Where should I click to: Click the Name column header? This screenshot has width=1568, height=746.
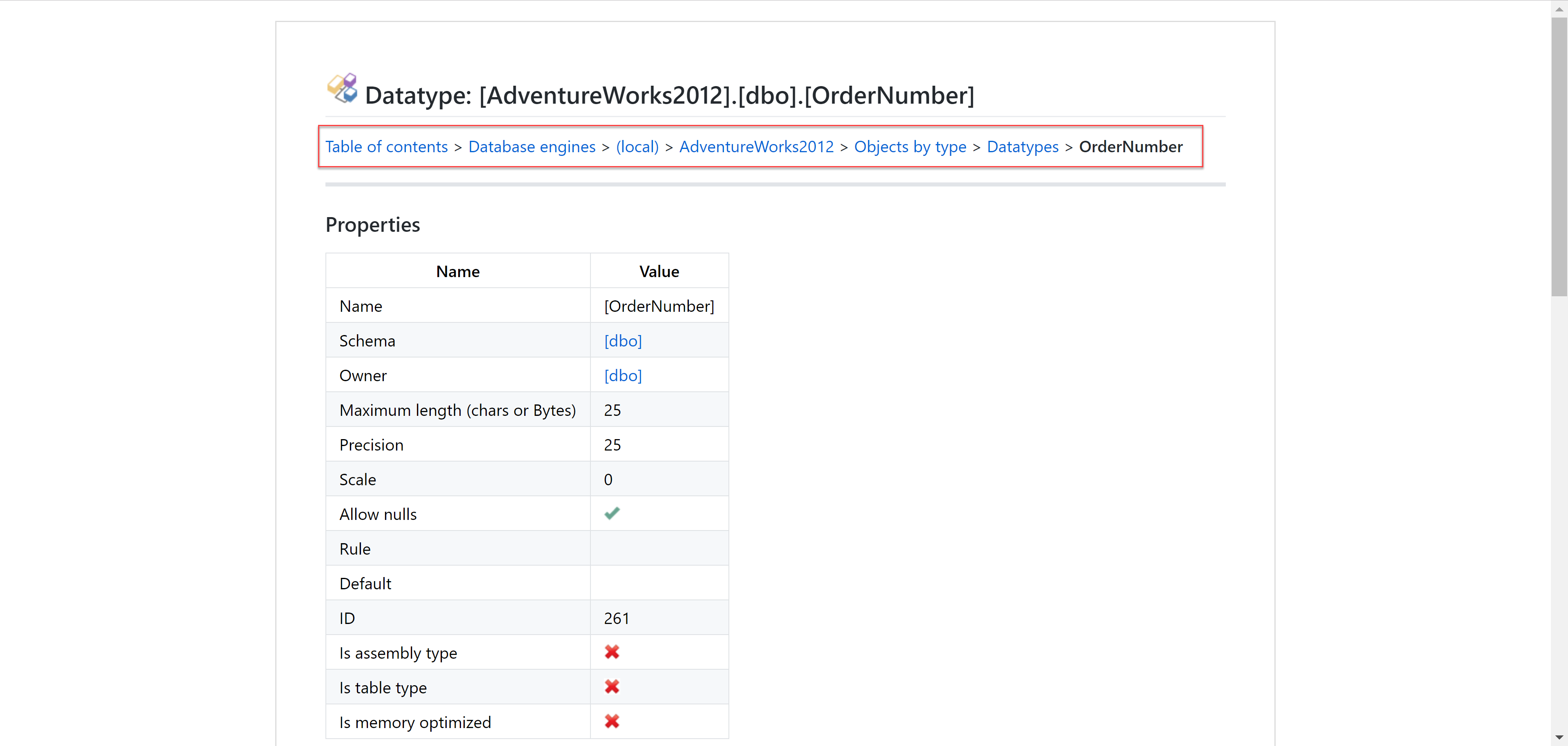point(458,271)
